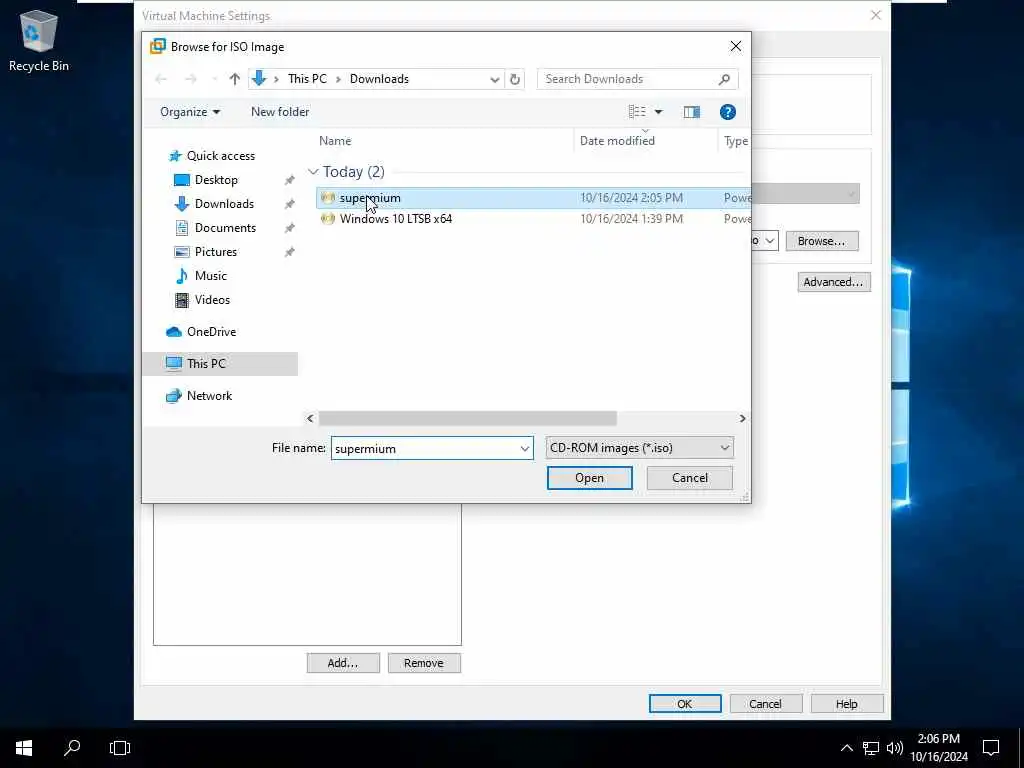Click Downloads in the address breadcrumb
The width and height of the screenshot is (1024, 768).
pyautogui.click(x=379, y=79)
